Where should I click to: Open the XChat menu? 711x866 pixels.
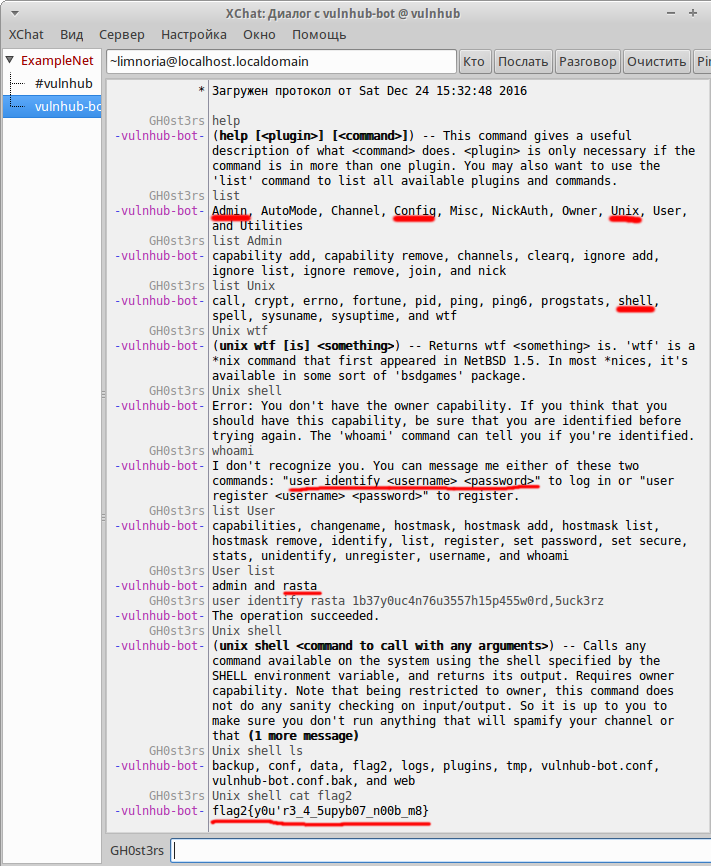pyautogui.click(x=26, y=35)
